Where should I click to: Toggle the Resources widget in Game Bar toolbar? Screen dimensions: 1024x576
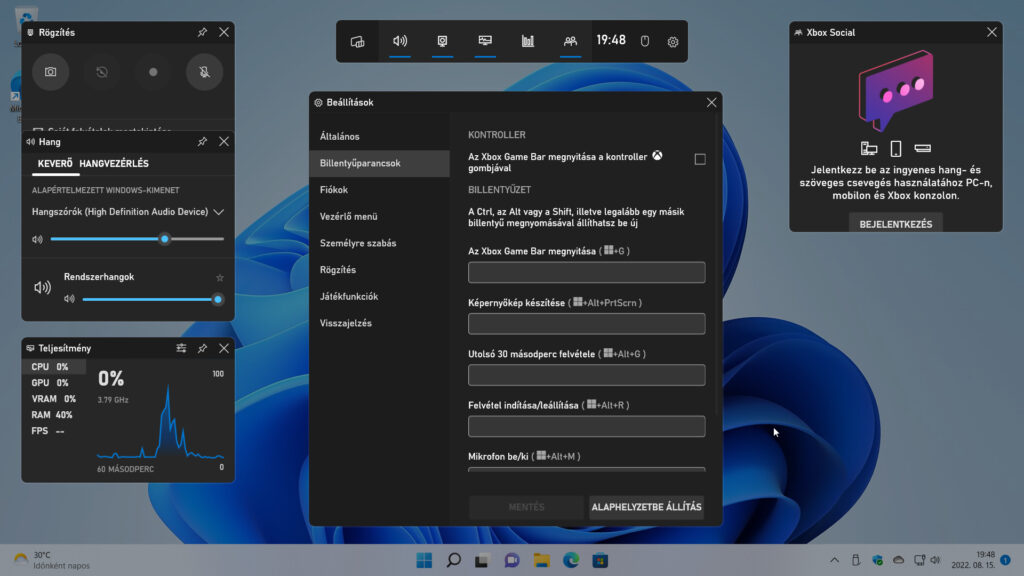tap(528, 41)
